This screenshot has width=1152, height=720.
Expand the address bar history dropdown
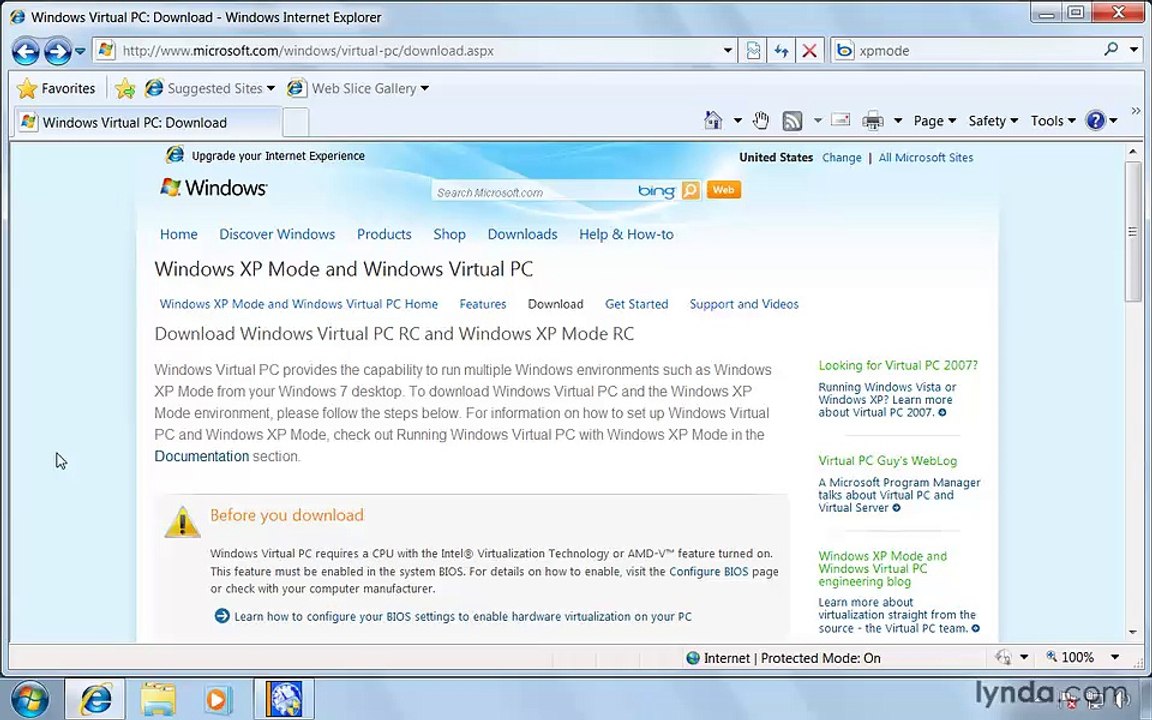[727, 51]
